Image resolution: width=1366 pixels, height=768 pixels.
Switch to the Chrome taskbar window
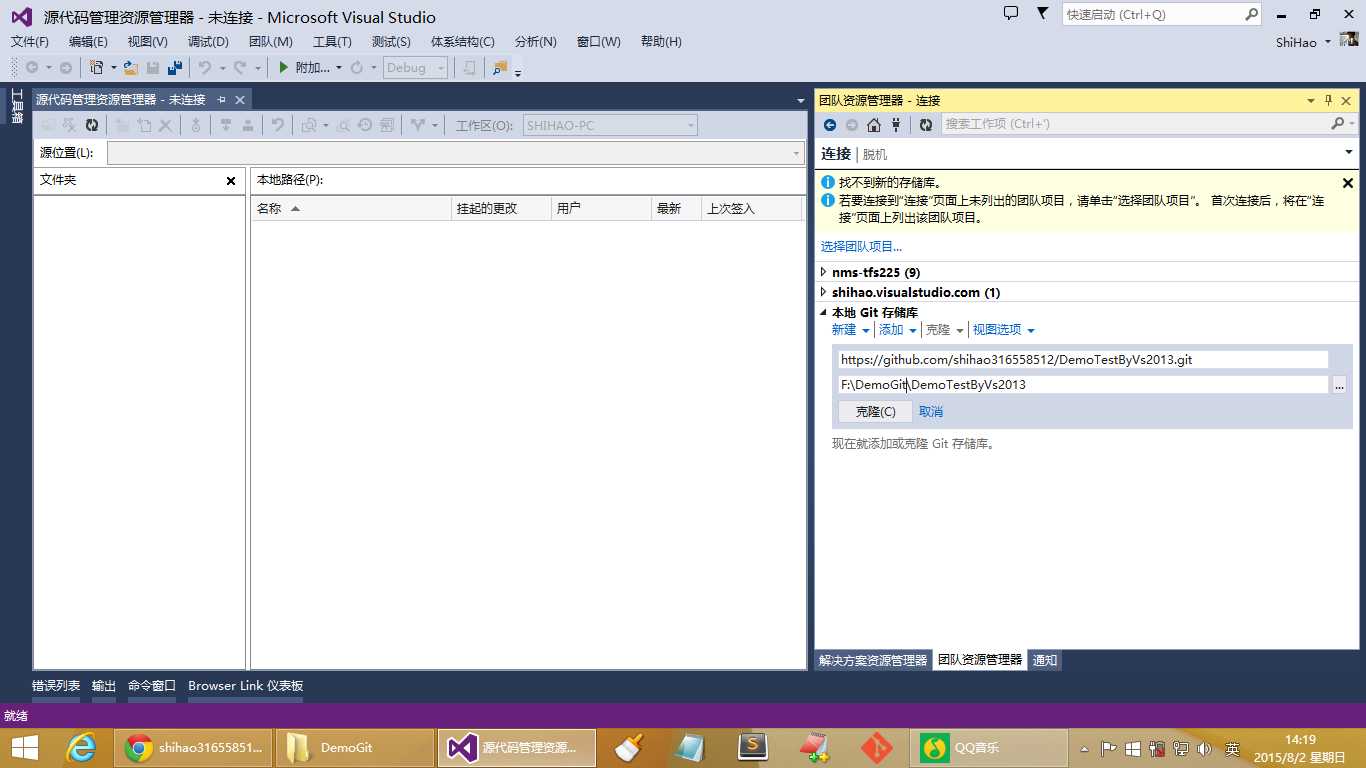tap(194, 748)
